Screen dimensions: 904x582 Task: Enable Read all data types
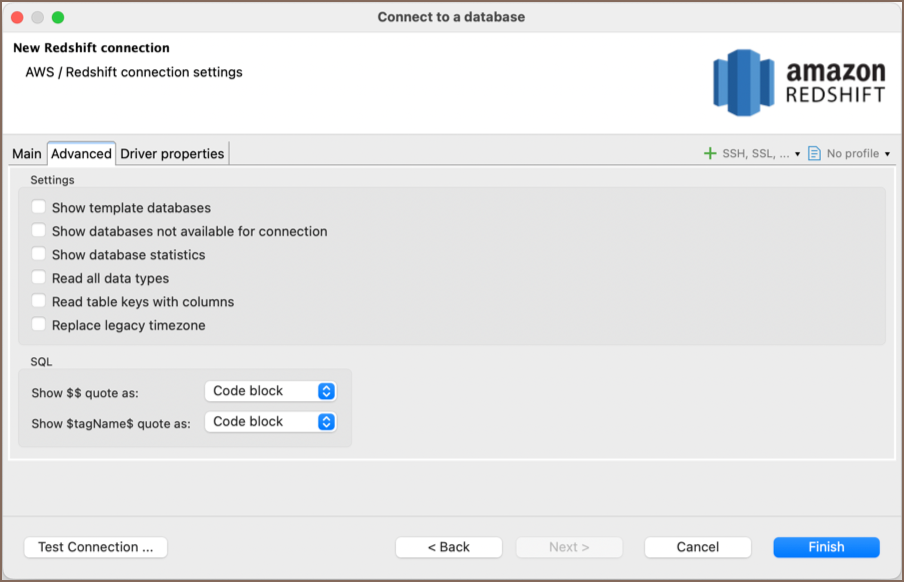[39, 278]
